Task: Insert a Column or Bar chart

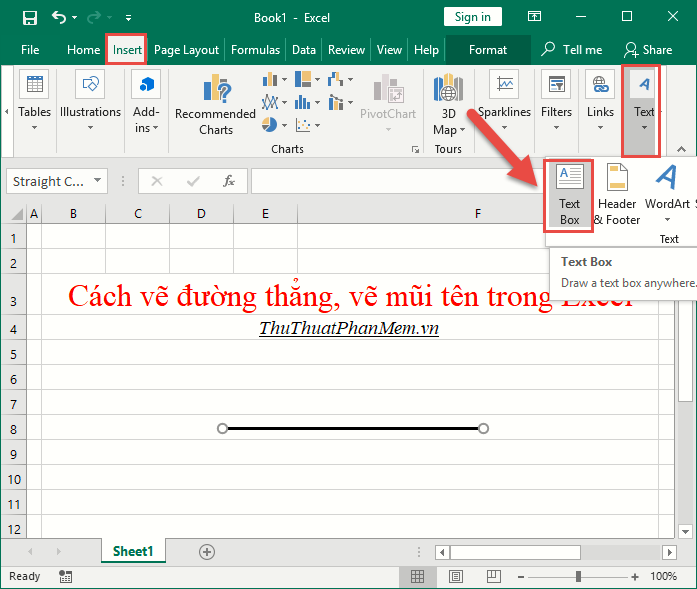Action: click(x=274, y=80)
